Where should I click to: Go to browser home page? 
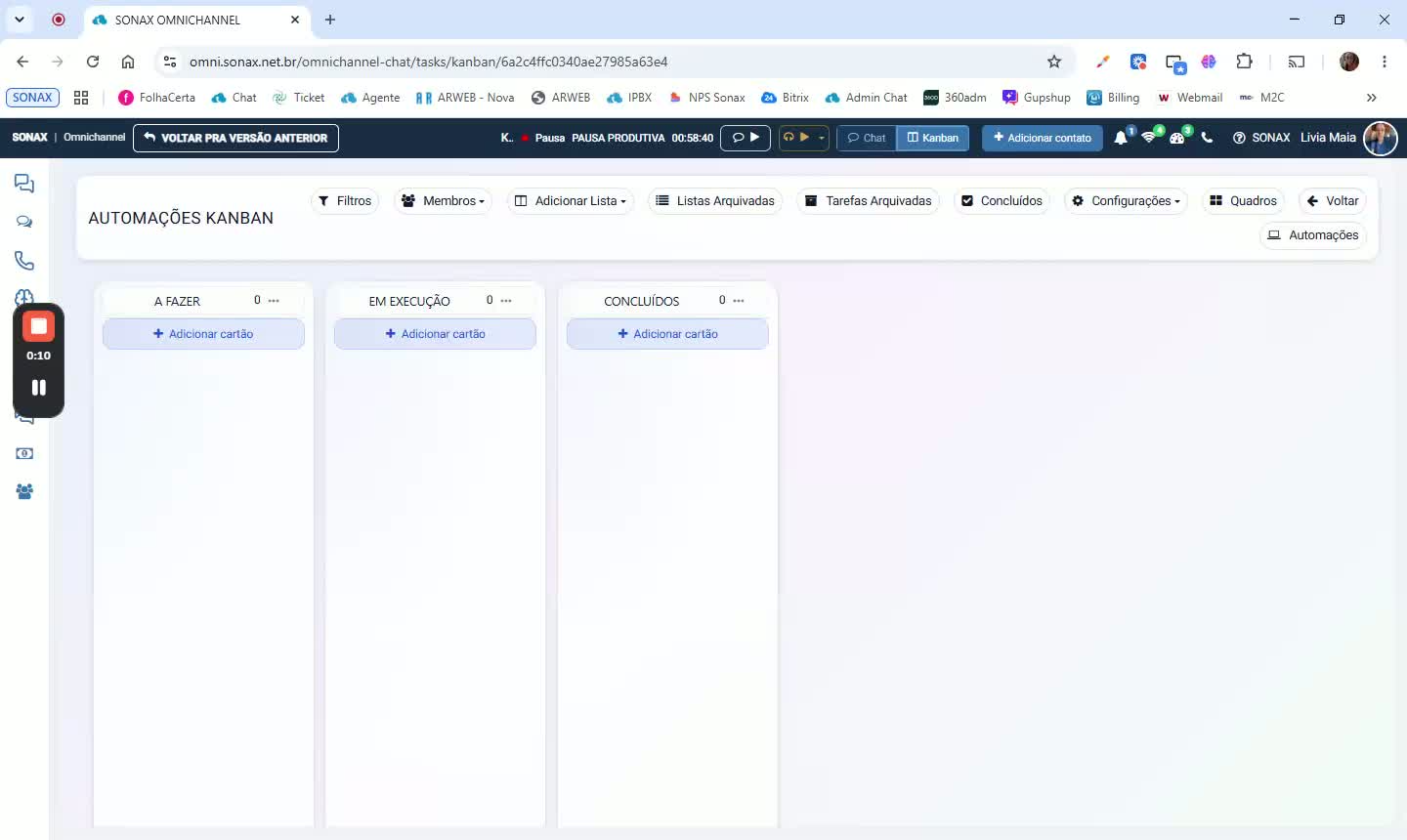[128, 62]
